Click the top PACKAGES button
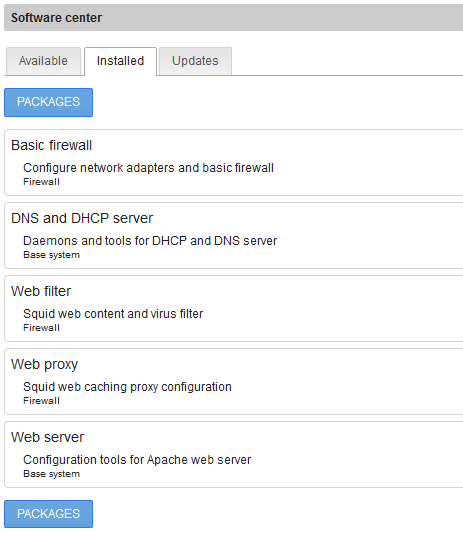This screenshot has width=463, height=538. pyautogui.click(x=48, y=102)
